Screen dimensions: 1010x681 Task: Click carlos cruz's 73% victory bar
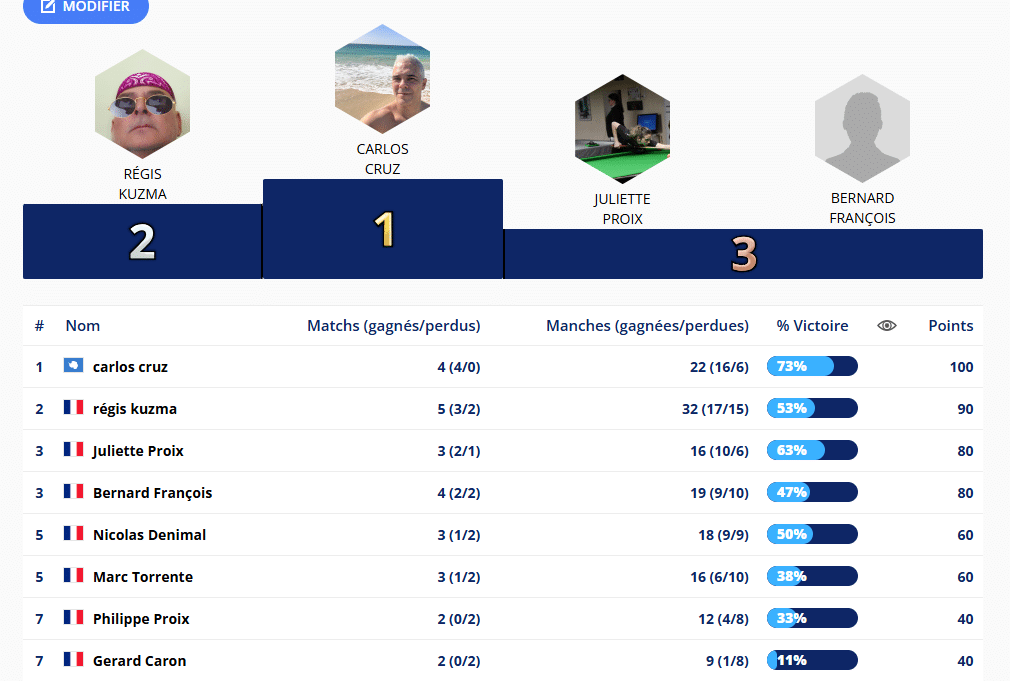[x=812, y=367]
